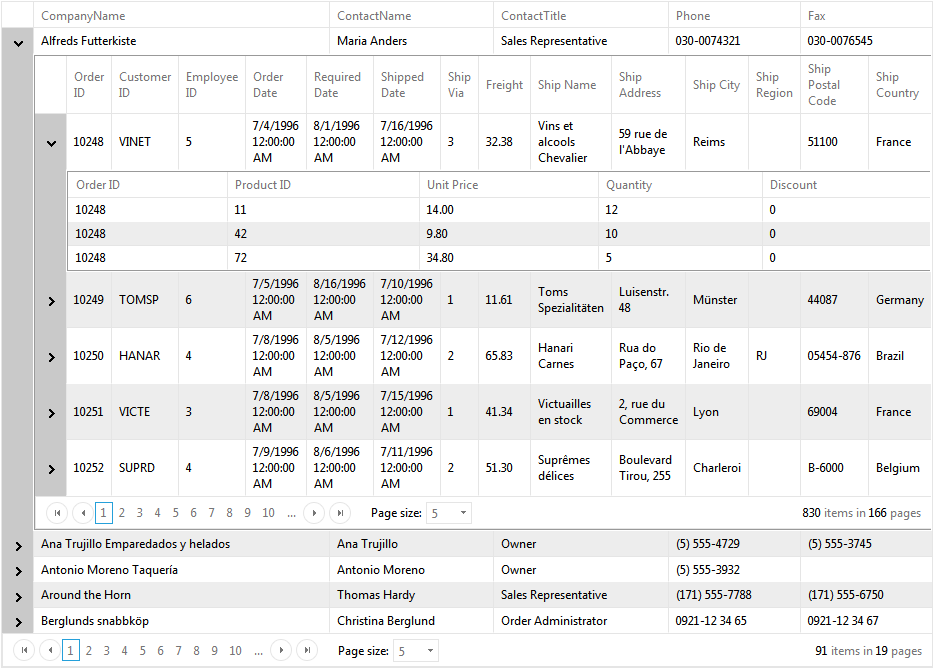
Task: Sort by the CompanyName column header
Action: pyautogui.click(x=83, y=16)
